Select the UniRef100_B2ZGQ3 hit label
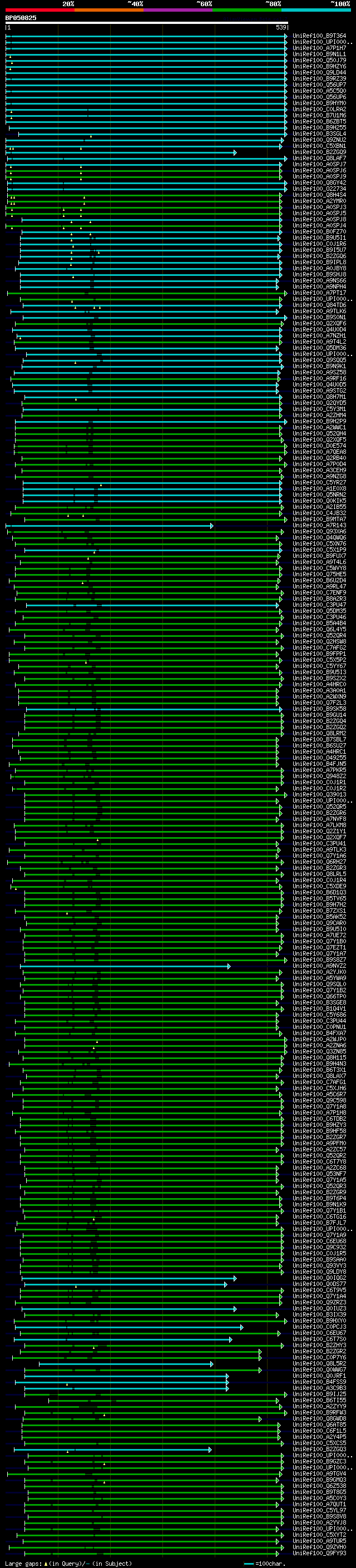 [319, 1449]
